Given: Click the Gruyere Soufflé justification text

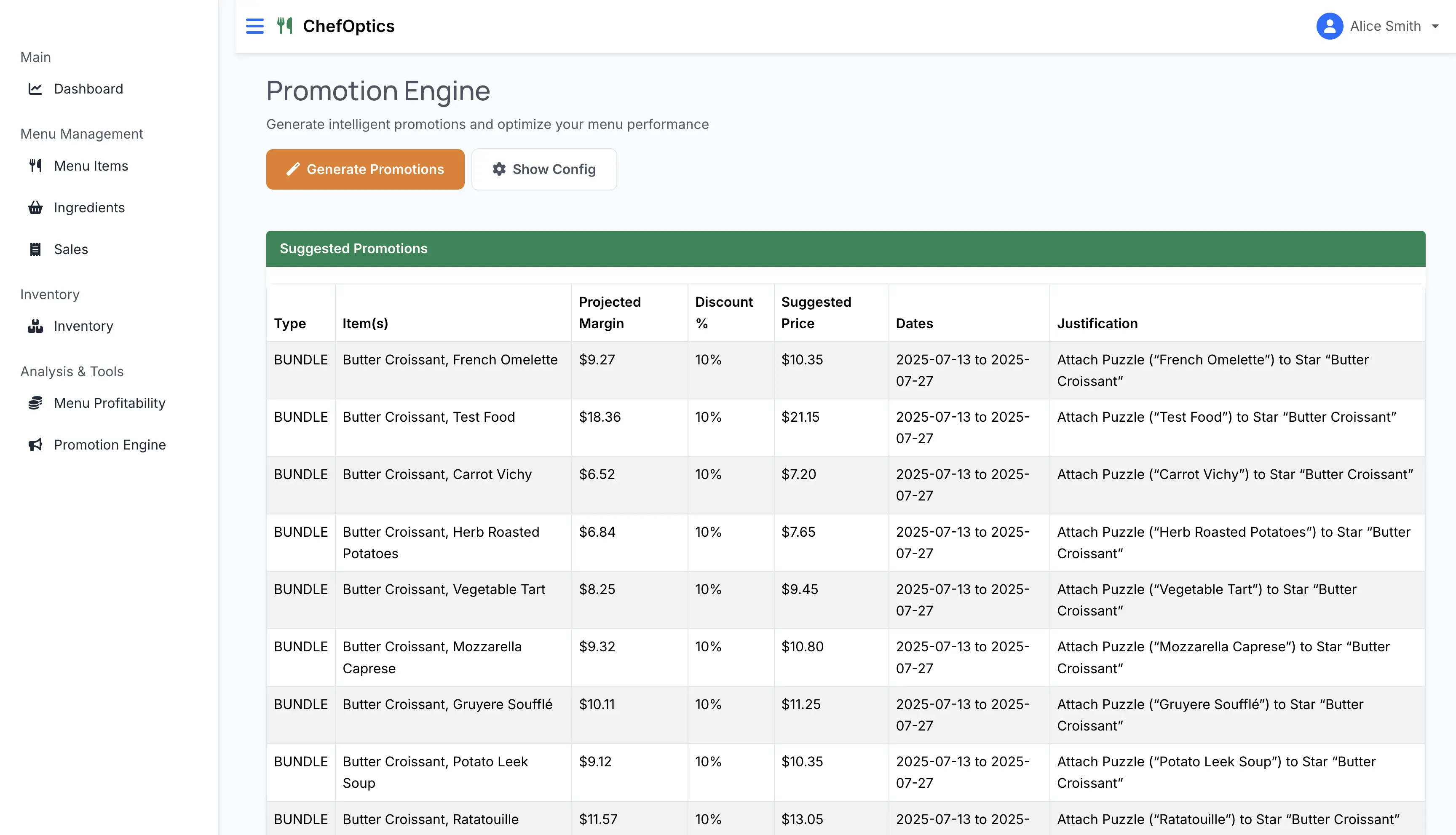Looking at the screenshot, I should click(x=1210, y=715).
